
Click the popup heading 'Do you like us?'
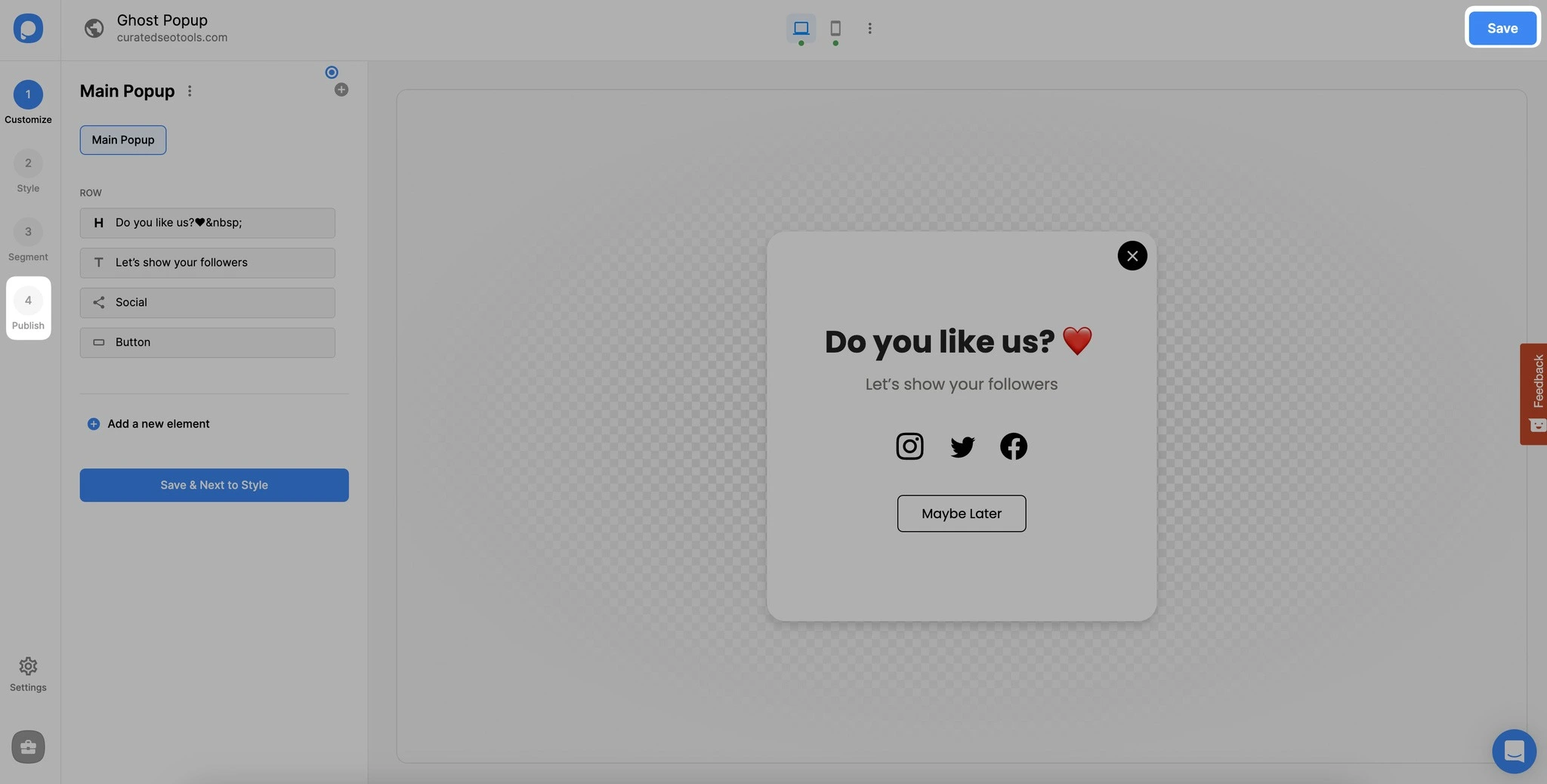(x=939, y=341)
